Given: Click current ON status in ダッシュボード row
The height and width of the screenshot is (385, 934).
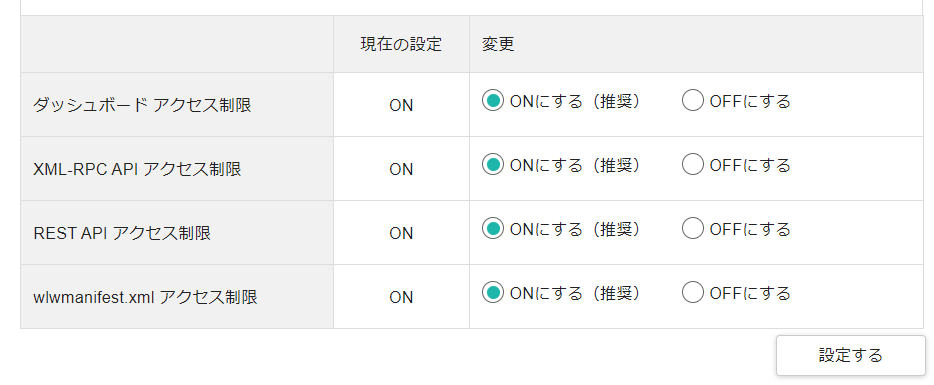Looking at the screenshot, I should [x=401, y=105].
